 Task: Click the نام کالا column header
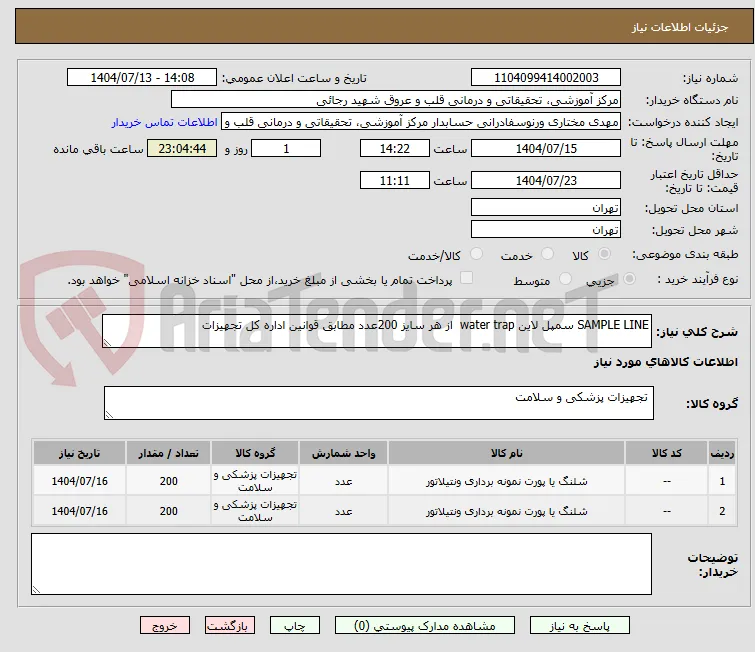tap(507, 453)
